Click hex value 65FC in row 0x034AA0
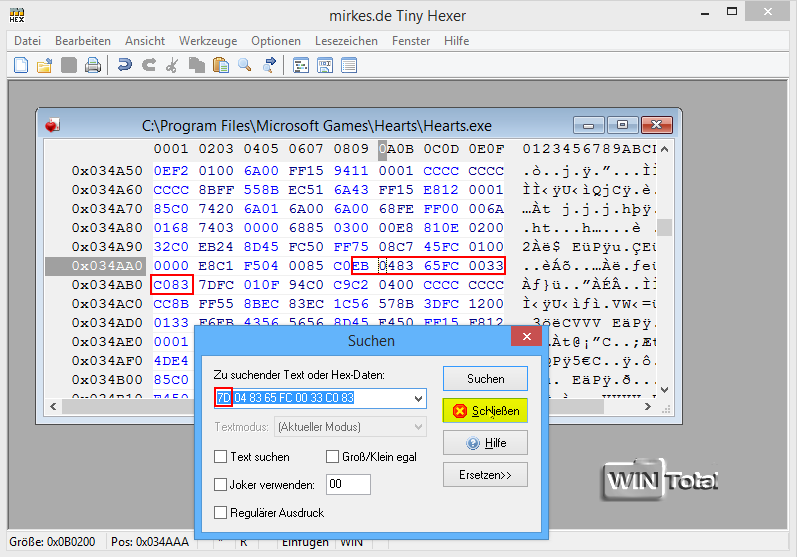 tap(441, 266)
